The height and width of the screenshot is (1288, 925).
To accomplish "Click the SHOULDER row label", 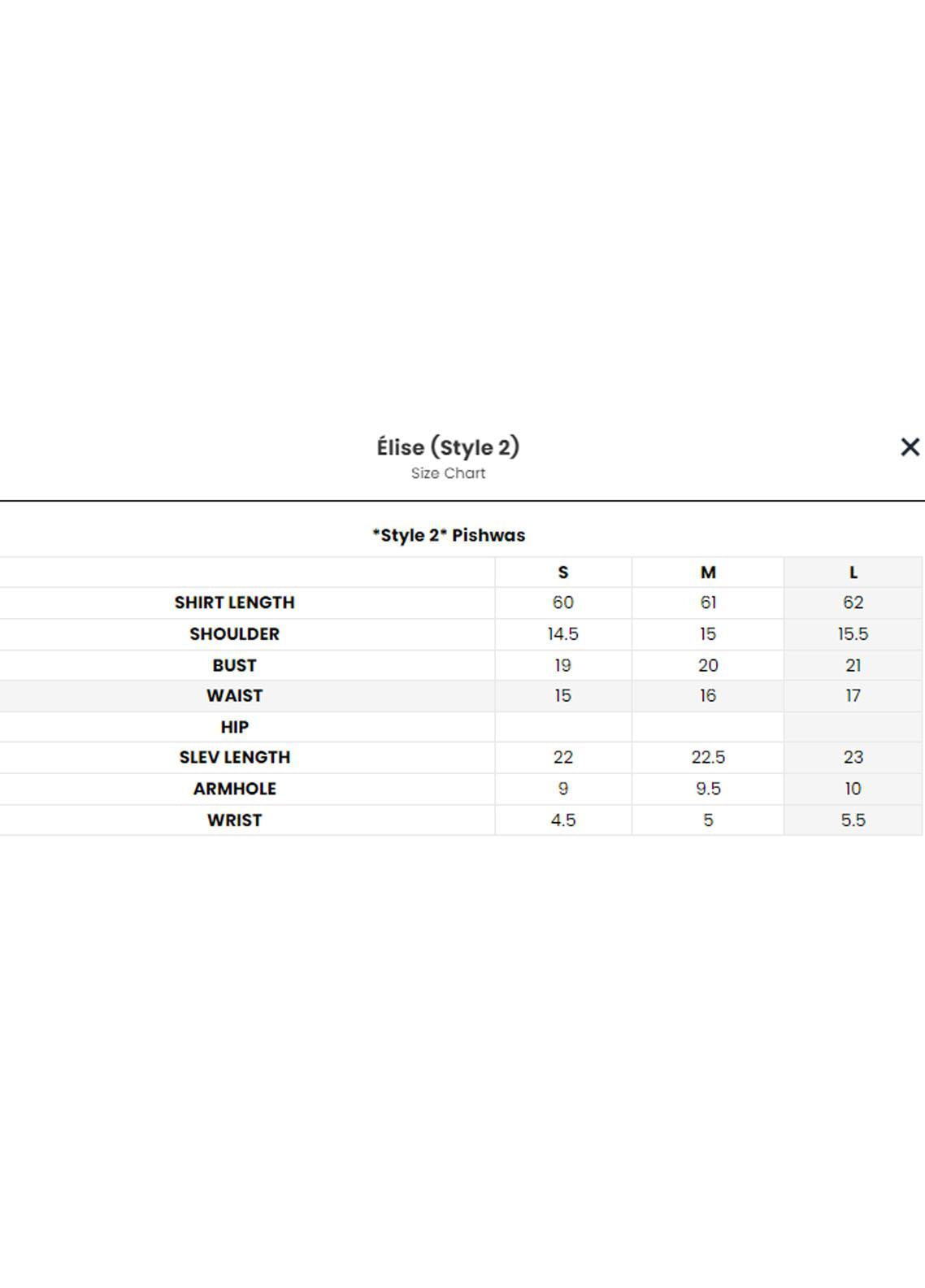I will coord(234,634).
